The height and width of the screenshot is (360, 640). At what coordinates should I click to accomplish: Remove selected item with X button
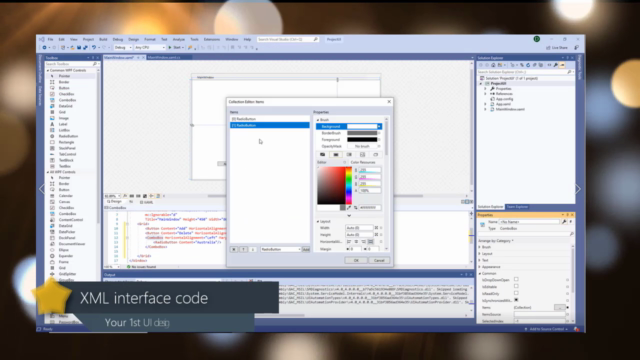click(234, 249)
